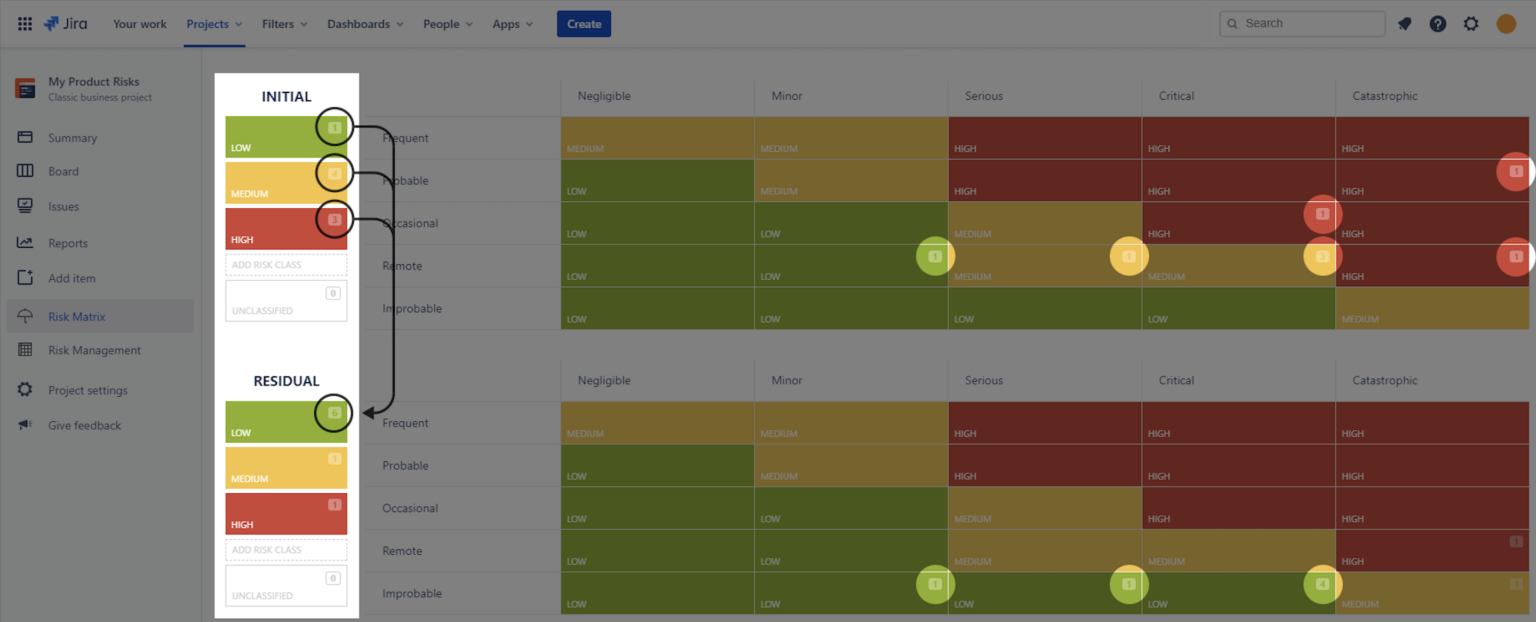Click the user profile avatar
The height and width of the screenshot is (622, 1536).
pos(1506,24)
